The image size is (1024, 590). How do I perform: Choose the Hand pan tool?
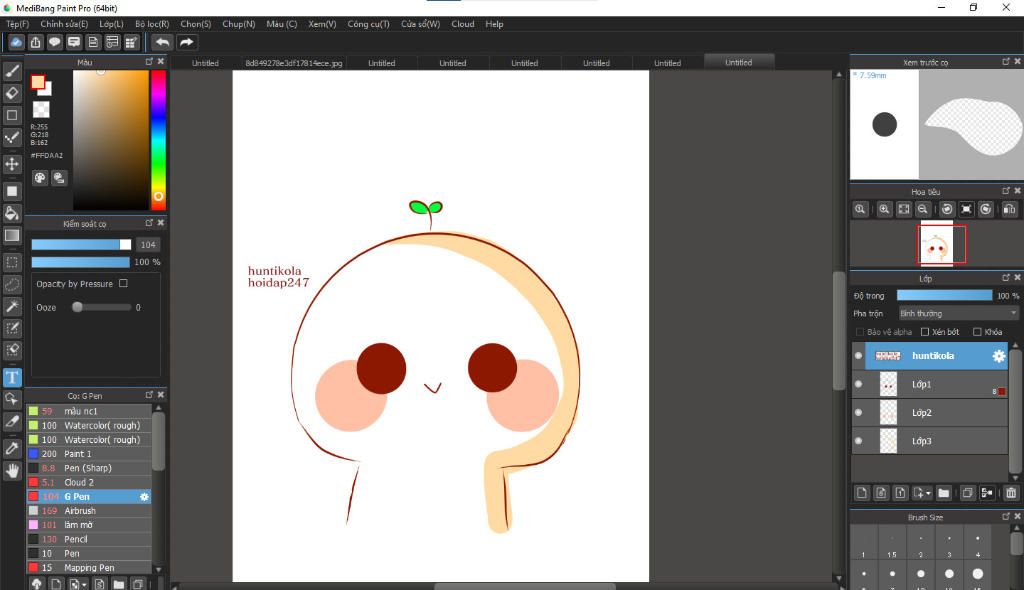tap(12, 470)
